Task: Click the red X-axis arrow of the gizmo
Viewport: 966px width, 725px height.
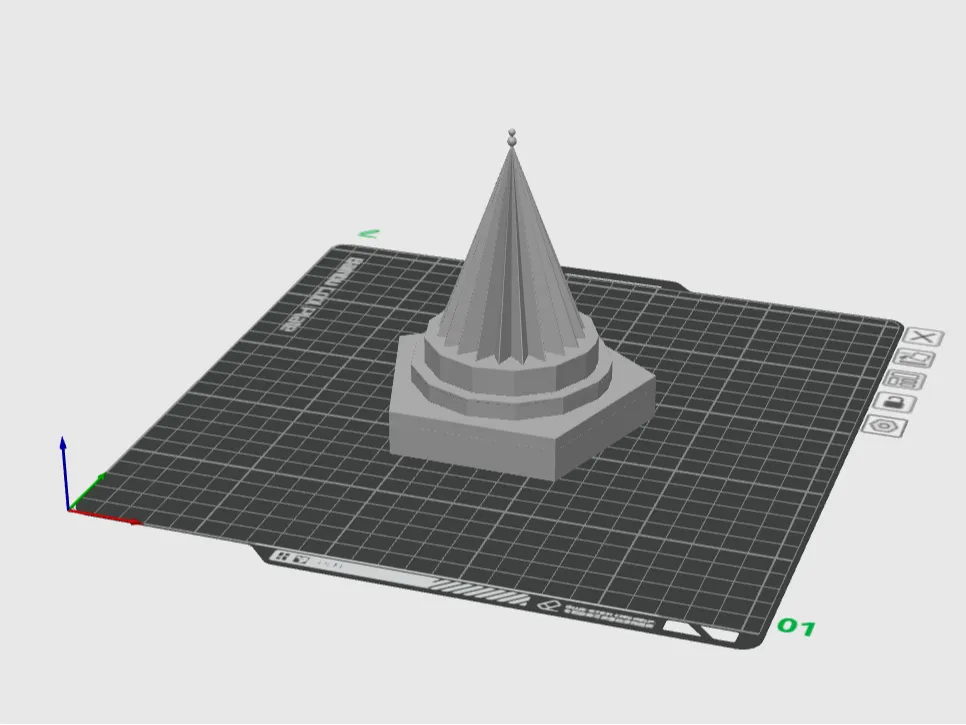Action: [110, 519]
